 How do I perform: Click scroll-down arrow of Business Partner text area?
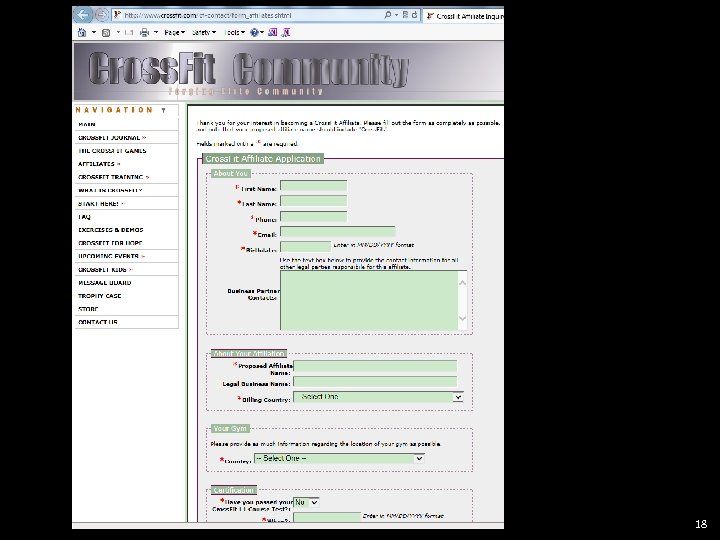[x=462, y=318]
